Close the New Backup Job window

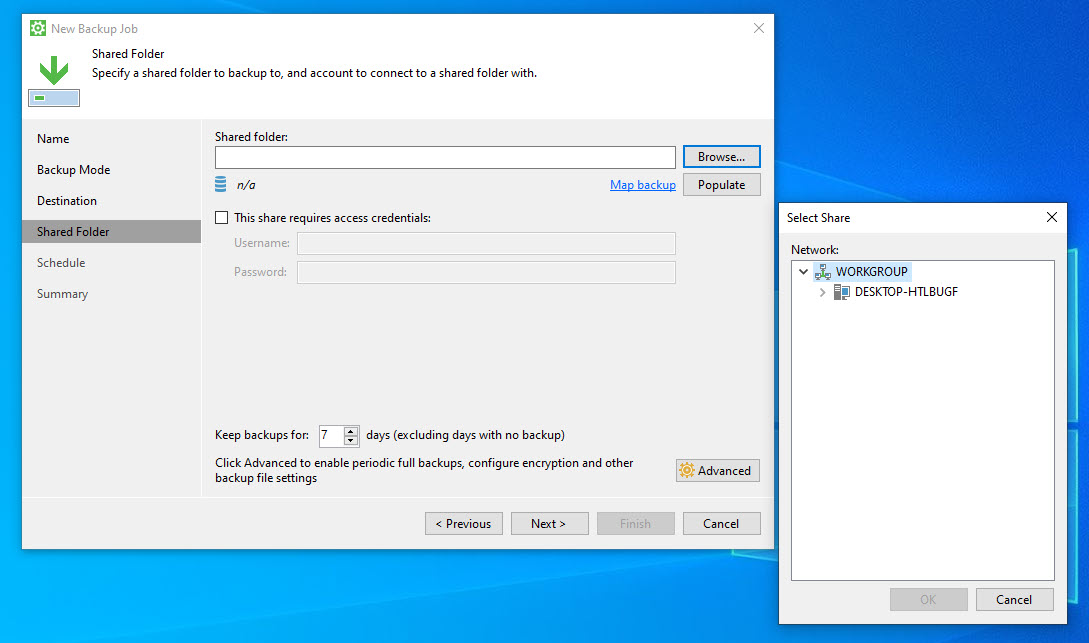[758, 28]
